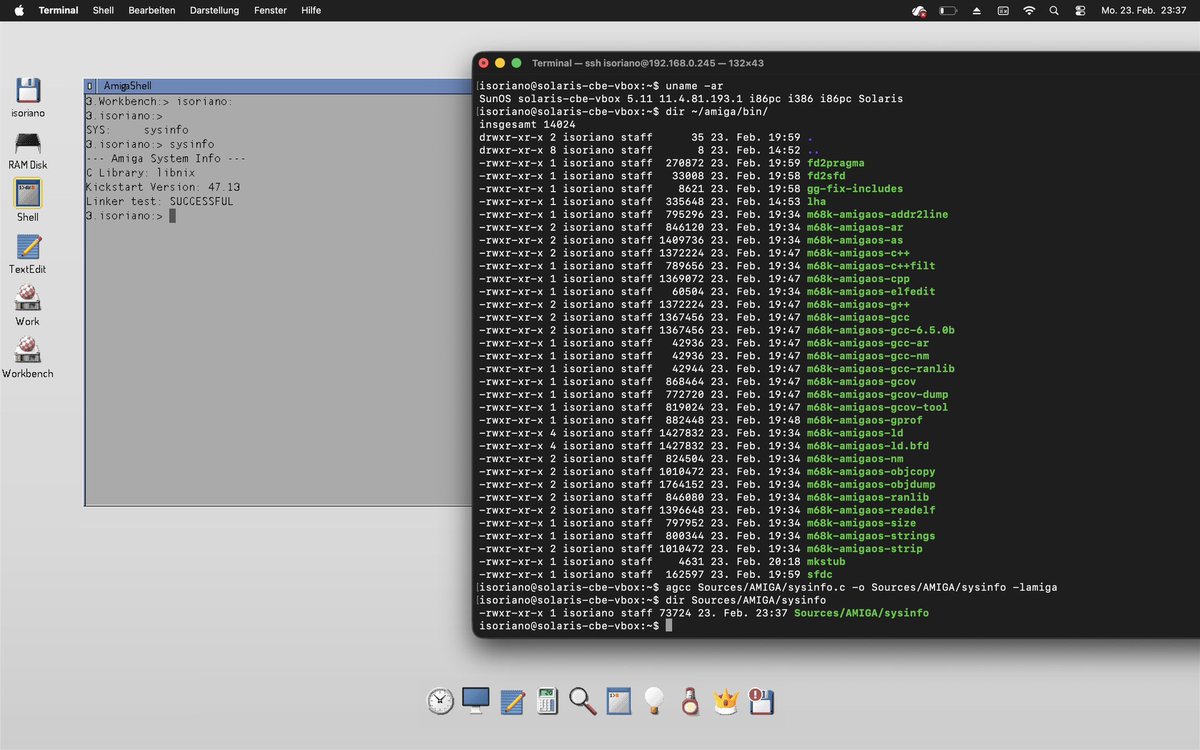The image size is (1200, 750).
Task: Open Spotlight search in the menu bar
Action: point(1054,10)
